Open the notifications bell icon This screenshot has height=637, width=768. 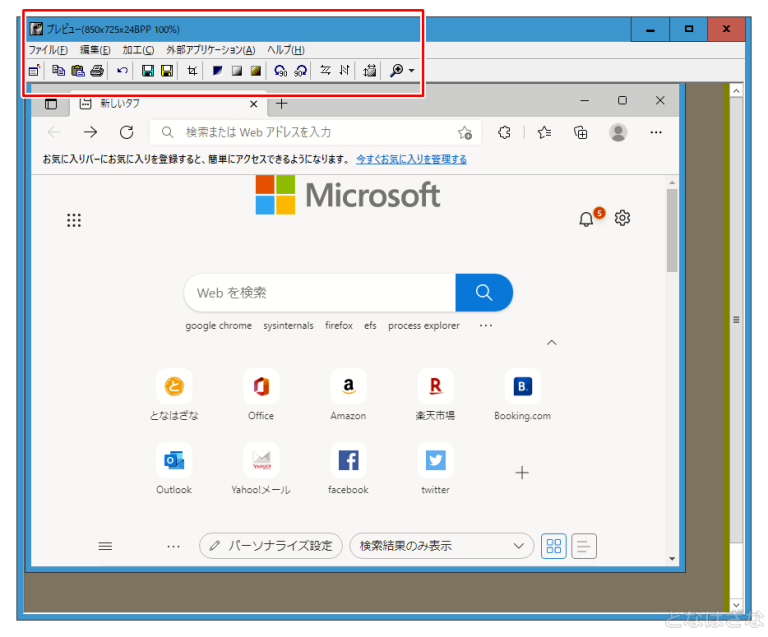coord(586,218)
